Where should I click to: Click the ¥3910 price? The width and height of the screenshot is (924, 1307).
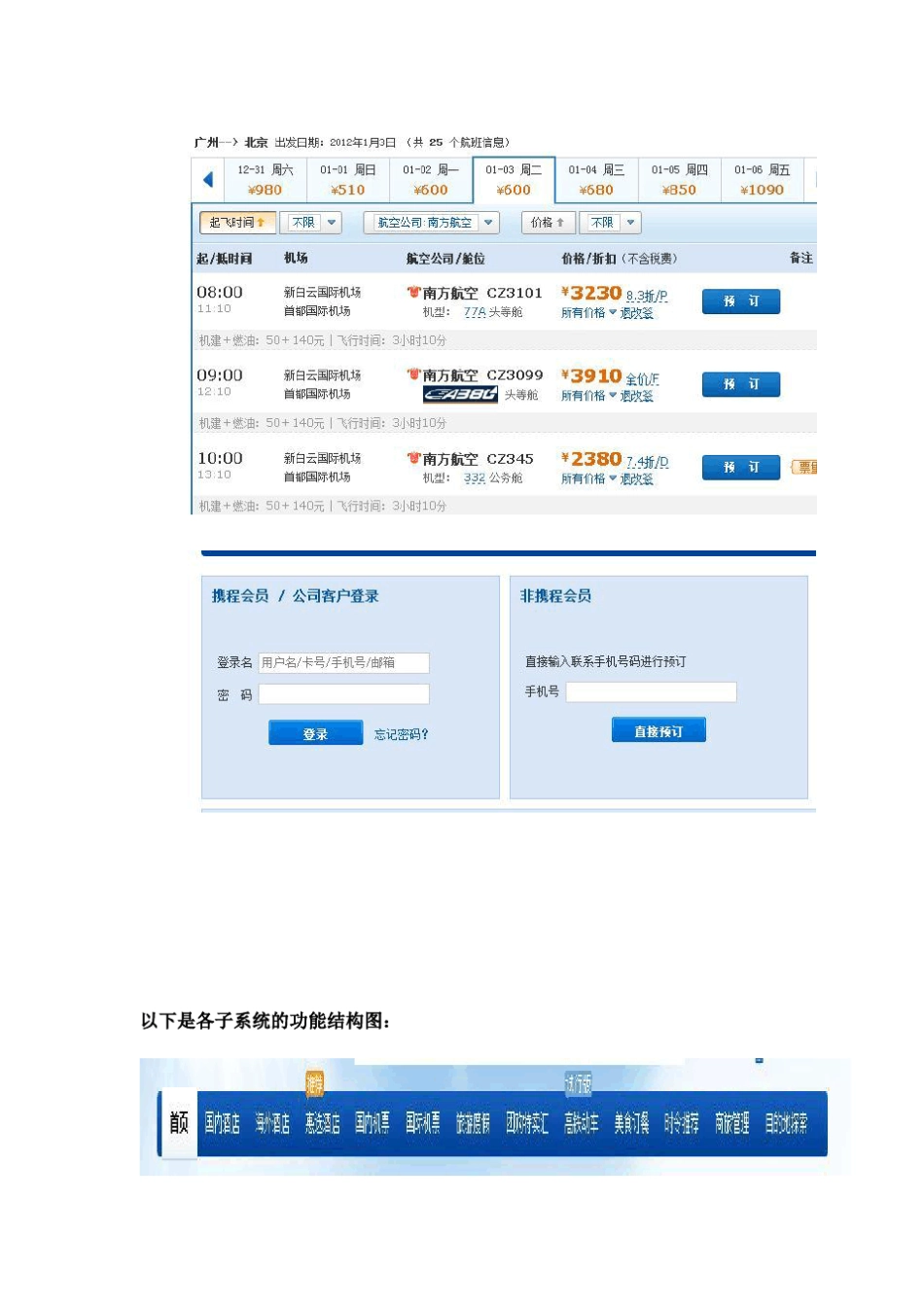(x=591, y=376)
